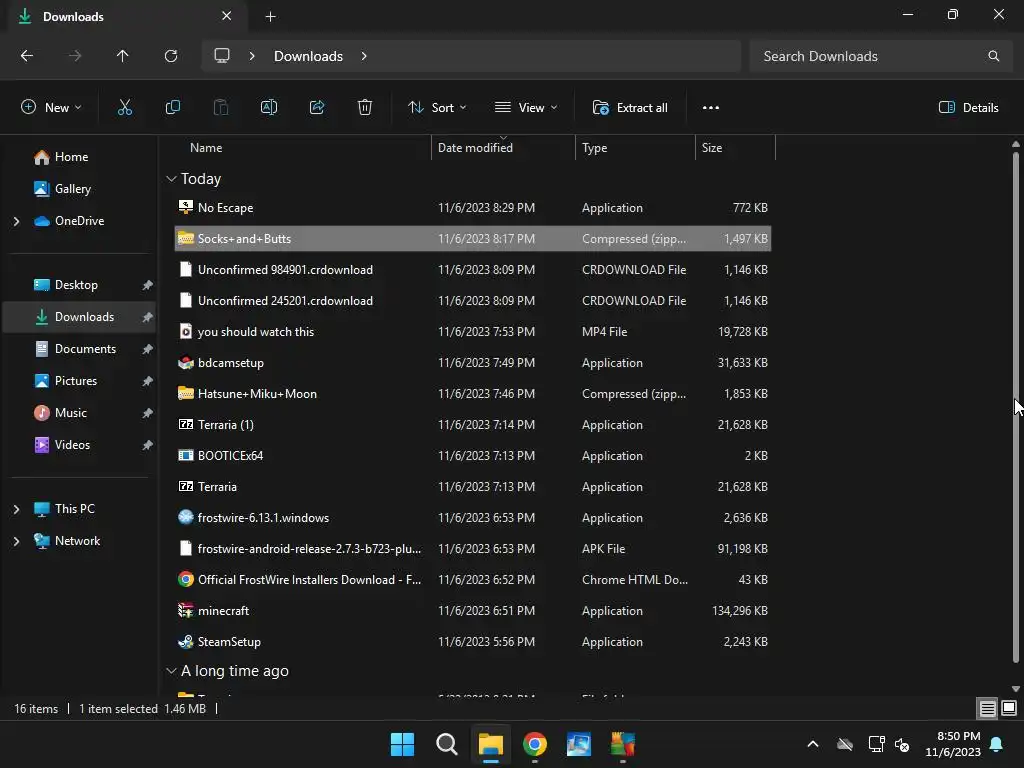The height and width of the screenshot is (768, 1024).
Task: Click Downloads breadcrumb in address bar
Action: pos(308,56)
